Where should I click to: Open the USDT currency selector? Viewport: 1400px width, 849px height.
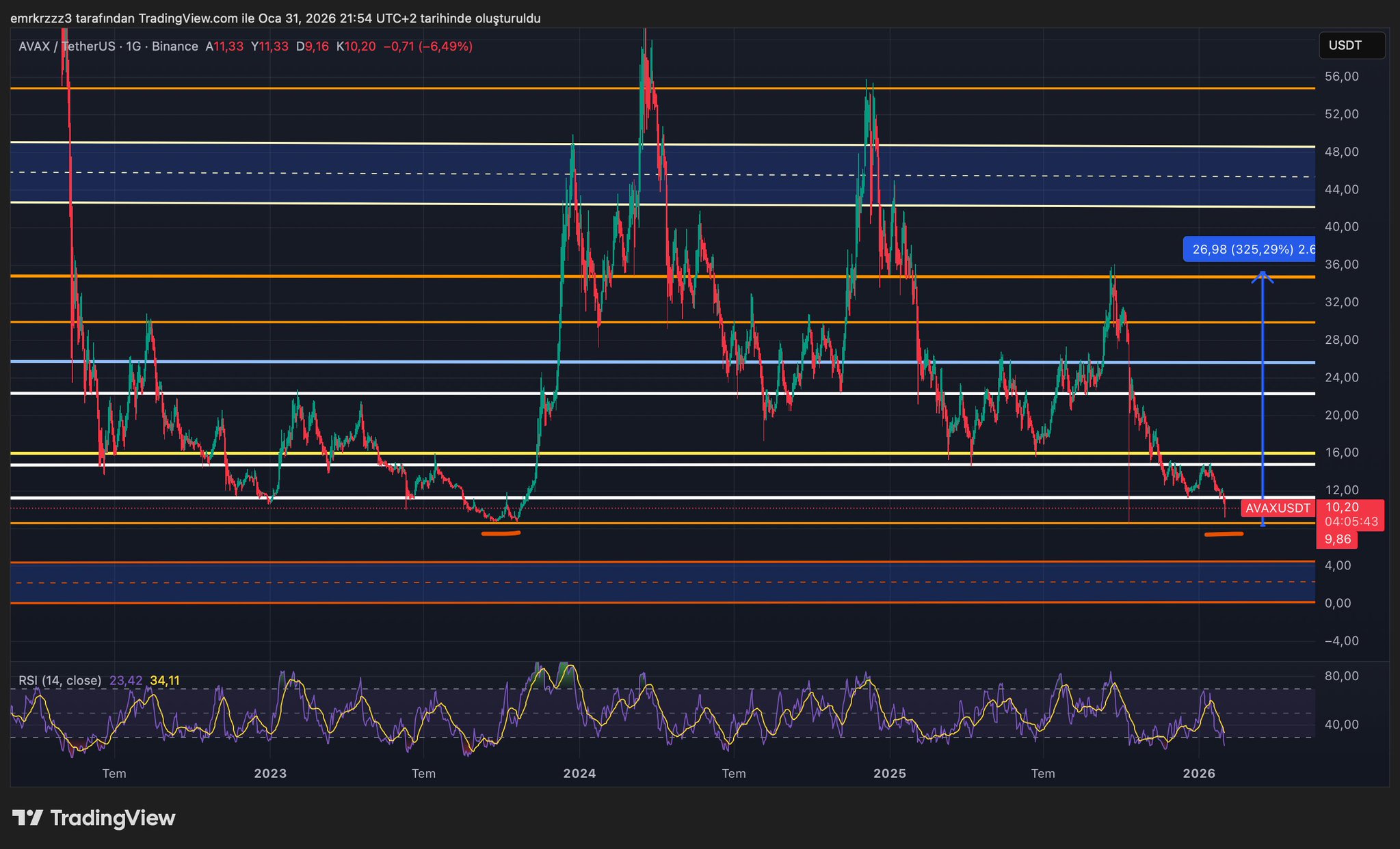[x=1351, y=46]
